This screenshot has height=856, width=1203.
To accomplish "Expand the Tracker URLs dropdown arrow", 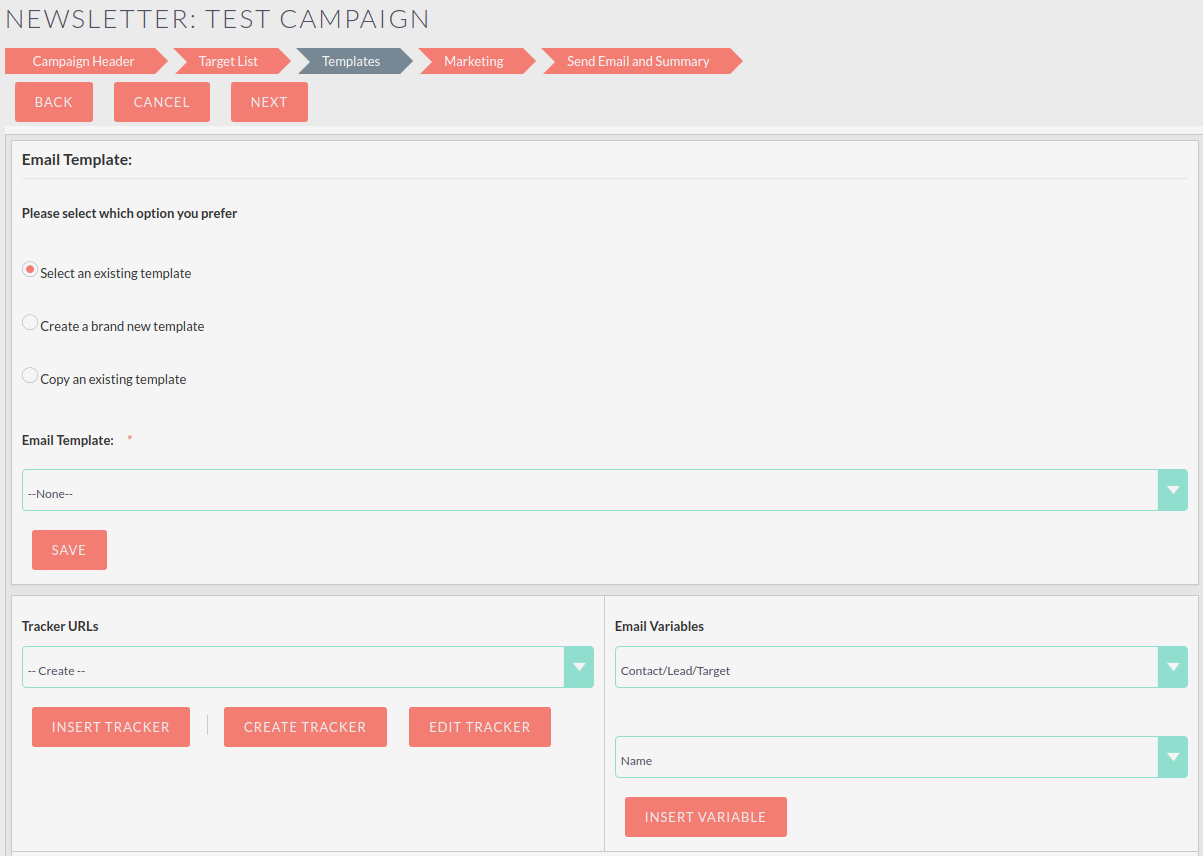I will pyautogui.click(x=579, y=667).
